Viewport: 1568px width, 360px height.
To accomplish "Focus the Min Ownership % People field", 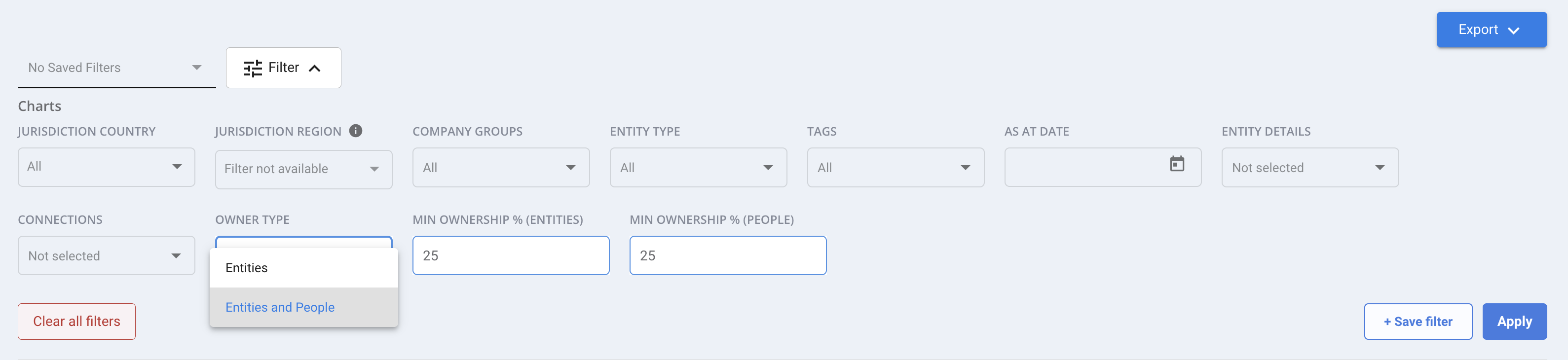I will click(x=727, y=255).
